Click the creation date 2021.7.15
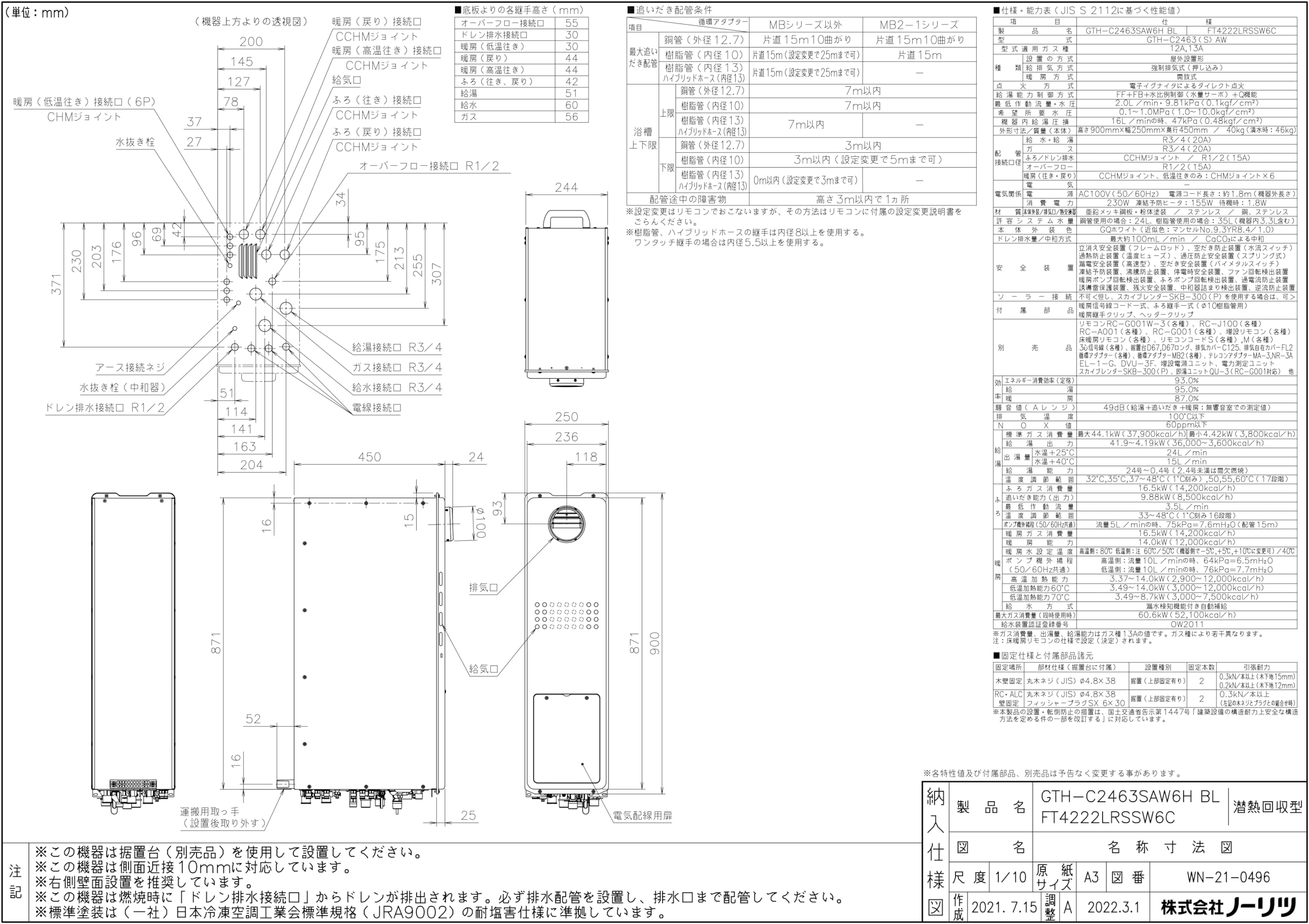Image resolution: width=1309 pixels, height=924 pixels. point(1004,907)
